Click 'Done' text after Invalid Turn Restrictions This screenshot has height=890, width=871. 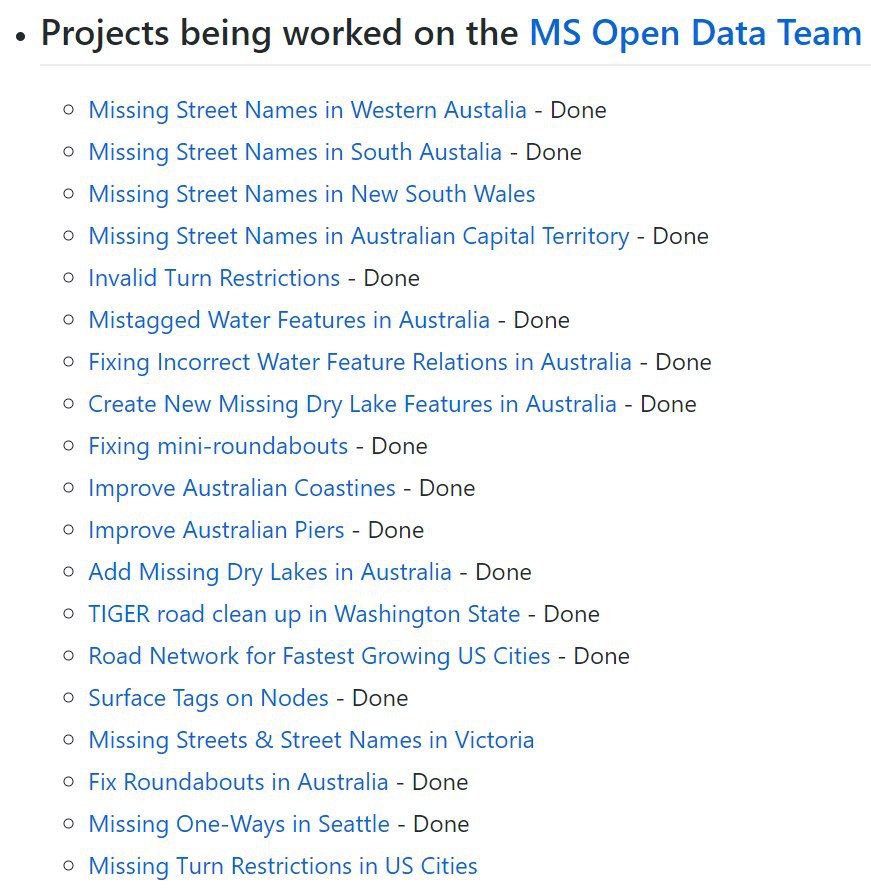[392, 278]
